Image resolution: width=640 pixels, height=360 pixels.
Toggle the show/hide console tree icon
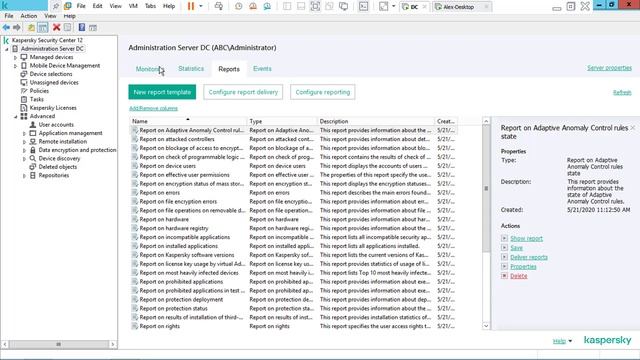42,27
